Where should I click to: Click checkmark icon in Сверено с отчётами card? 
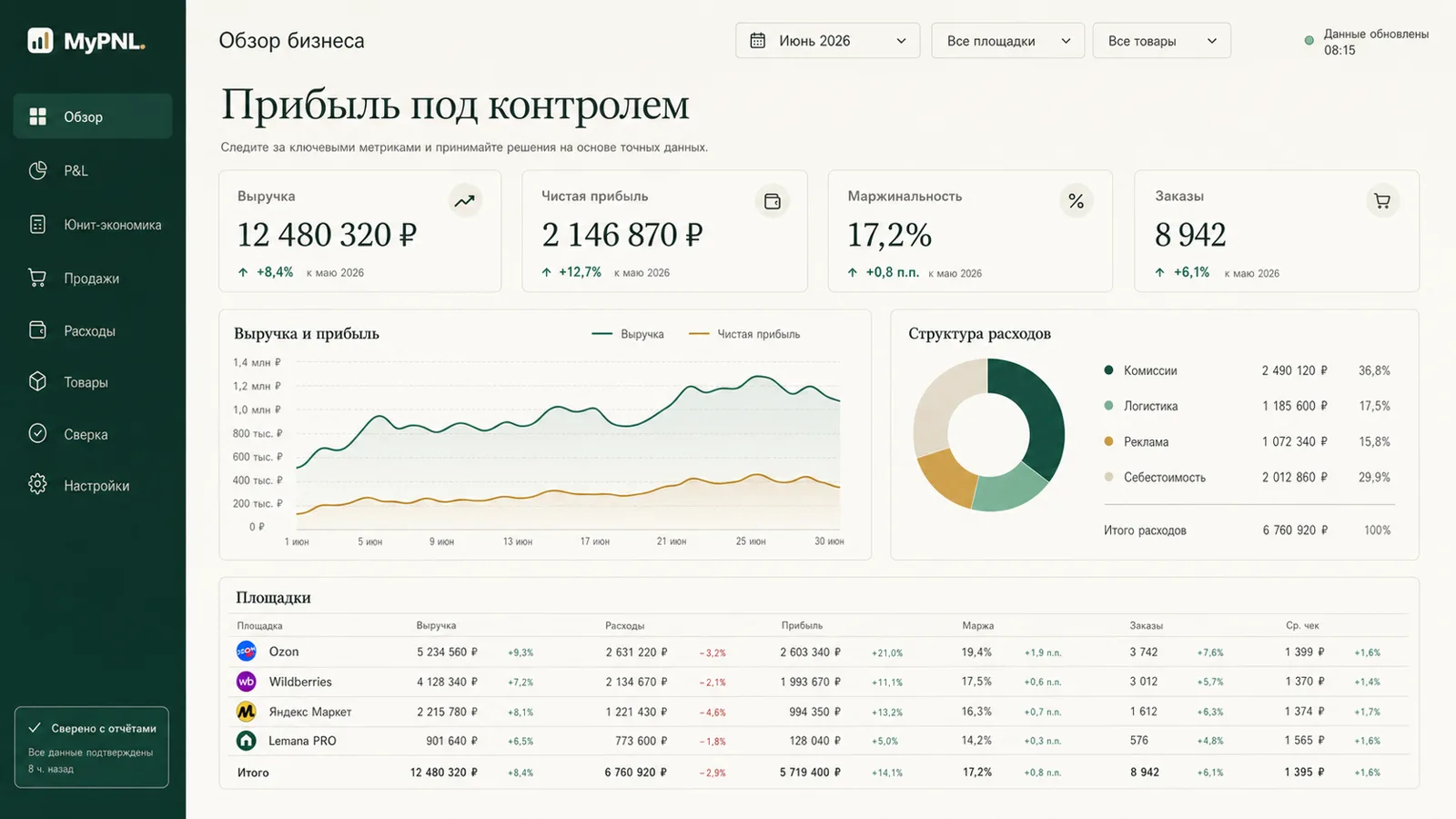[x=35, y=728]
